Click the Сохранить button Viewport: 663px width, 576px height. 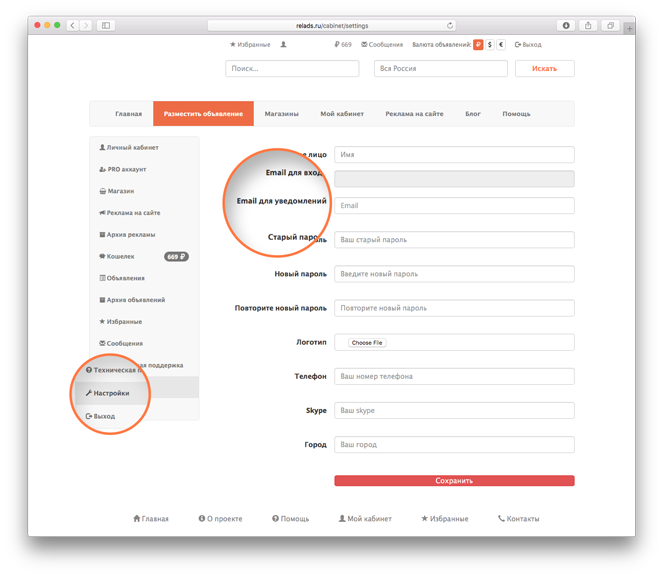(454, 481)
